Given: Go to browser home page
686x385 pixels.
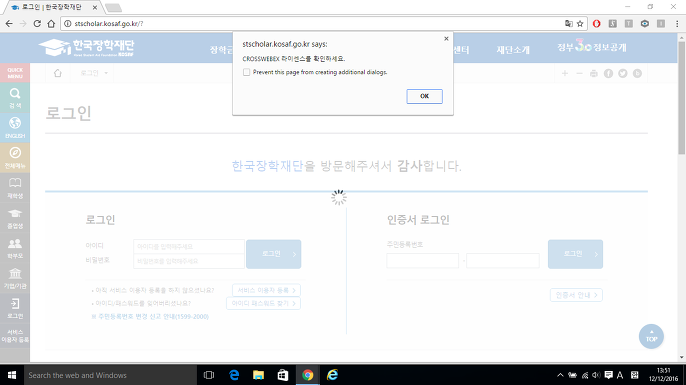Looking at the screenshot, I should [51, 24].
